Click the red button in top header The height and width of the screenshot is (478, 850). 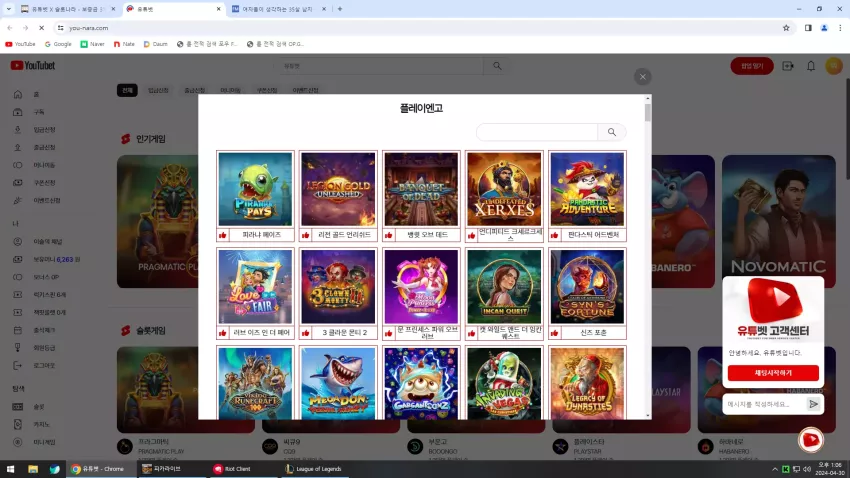(x=752, y=66)
